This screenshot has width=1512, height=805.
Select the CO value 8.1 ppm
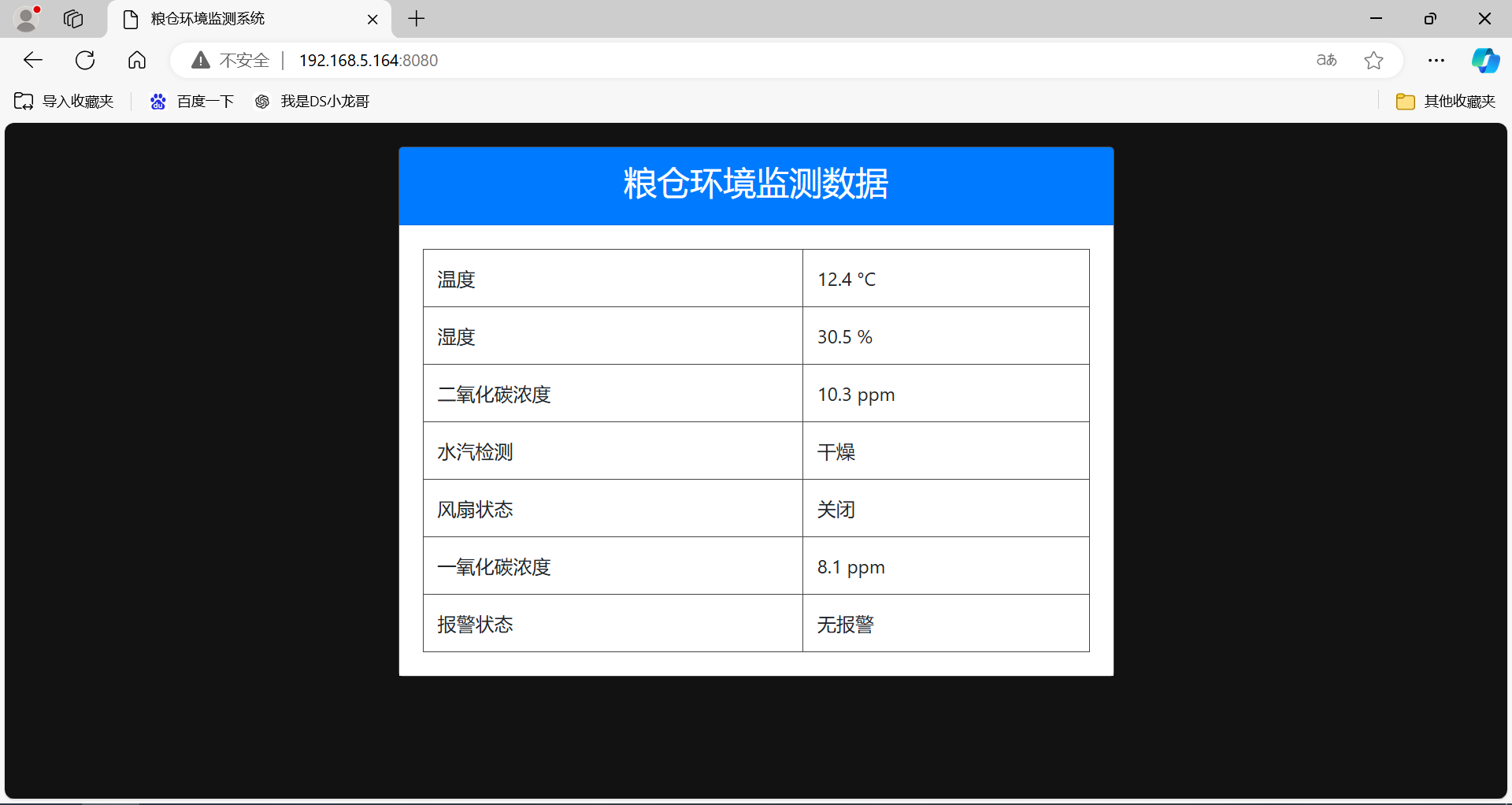pos(851,567)
